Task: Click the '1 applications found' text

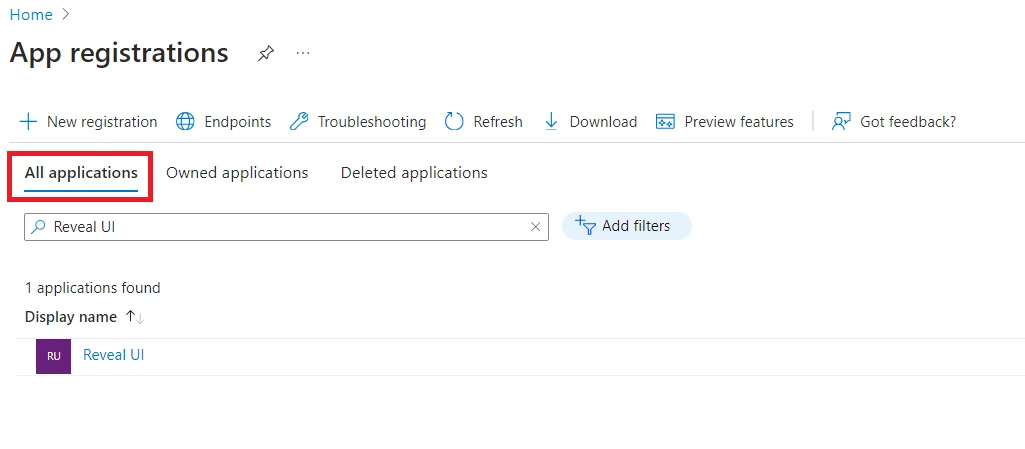Action: [x=92, y=288]
